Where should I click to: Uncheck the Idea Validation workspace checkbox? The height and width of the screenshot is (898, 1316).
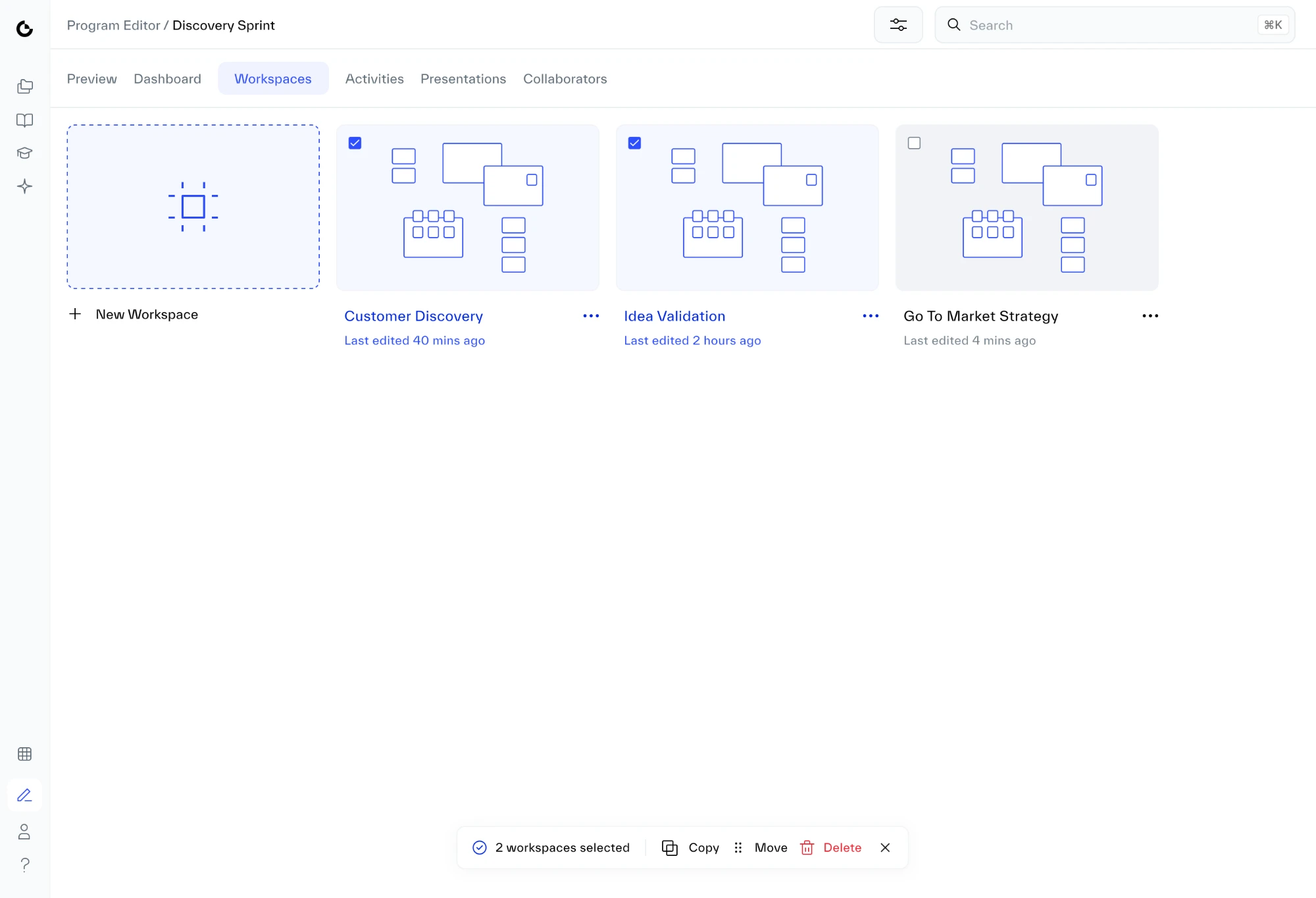[634, 143]
